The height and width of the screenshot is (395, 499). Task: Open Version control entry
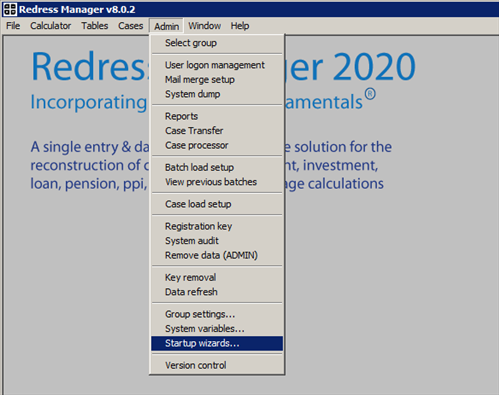tap(217, 365)
